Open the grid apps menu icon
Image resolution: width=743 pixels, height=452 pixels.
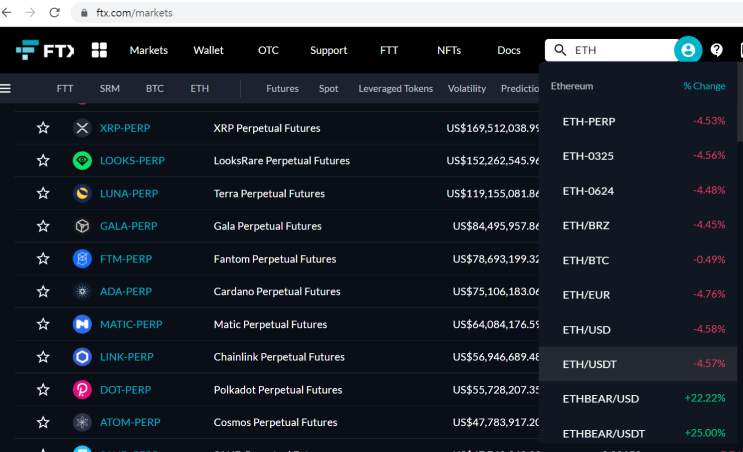point(99,50)
